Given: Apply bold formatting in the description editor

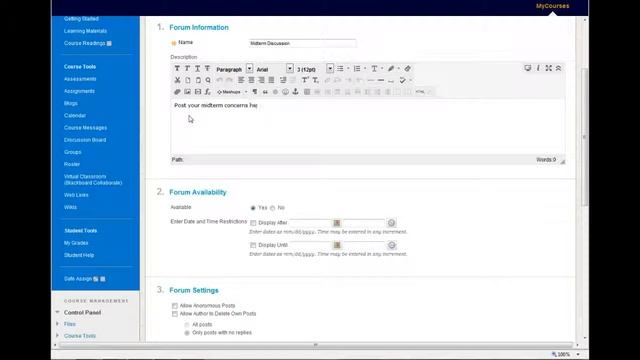Looking at the screenshot, I should 177,69.
